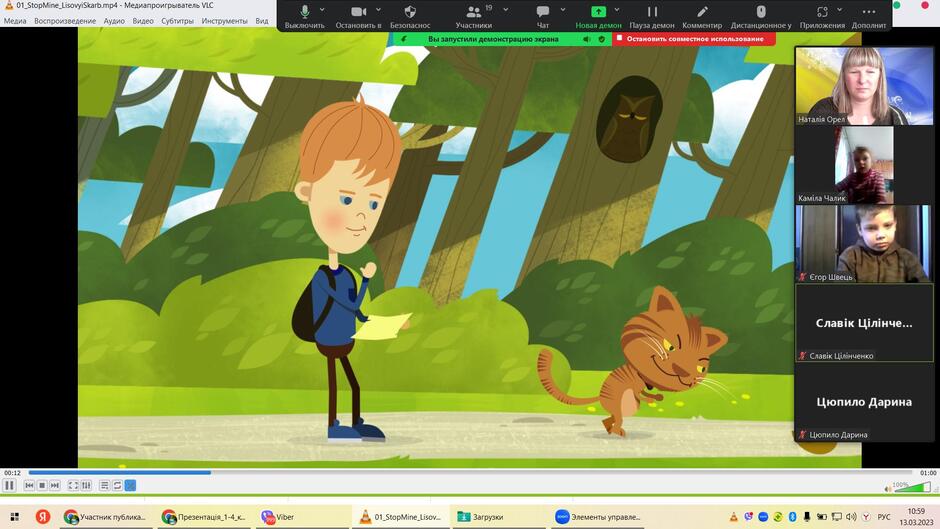940x529 pixels.
Task: Click green shield icon in sharing bar
Action: click(x=601, y=39)
